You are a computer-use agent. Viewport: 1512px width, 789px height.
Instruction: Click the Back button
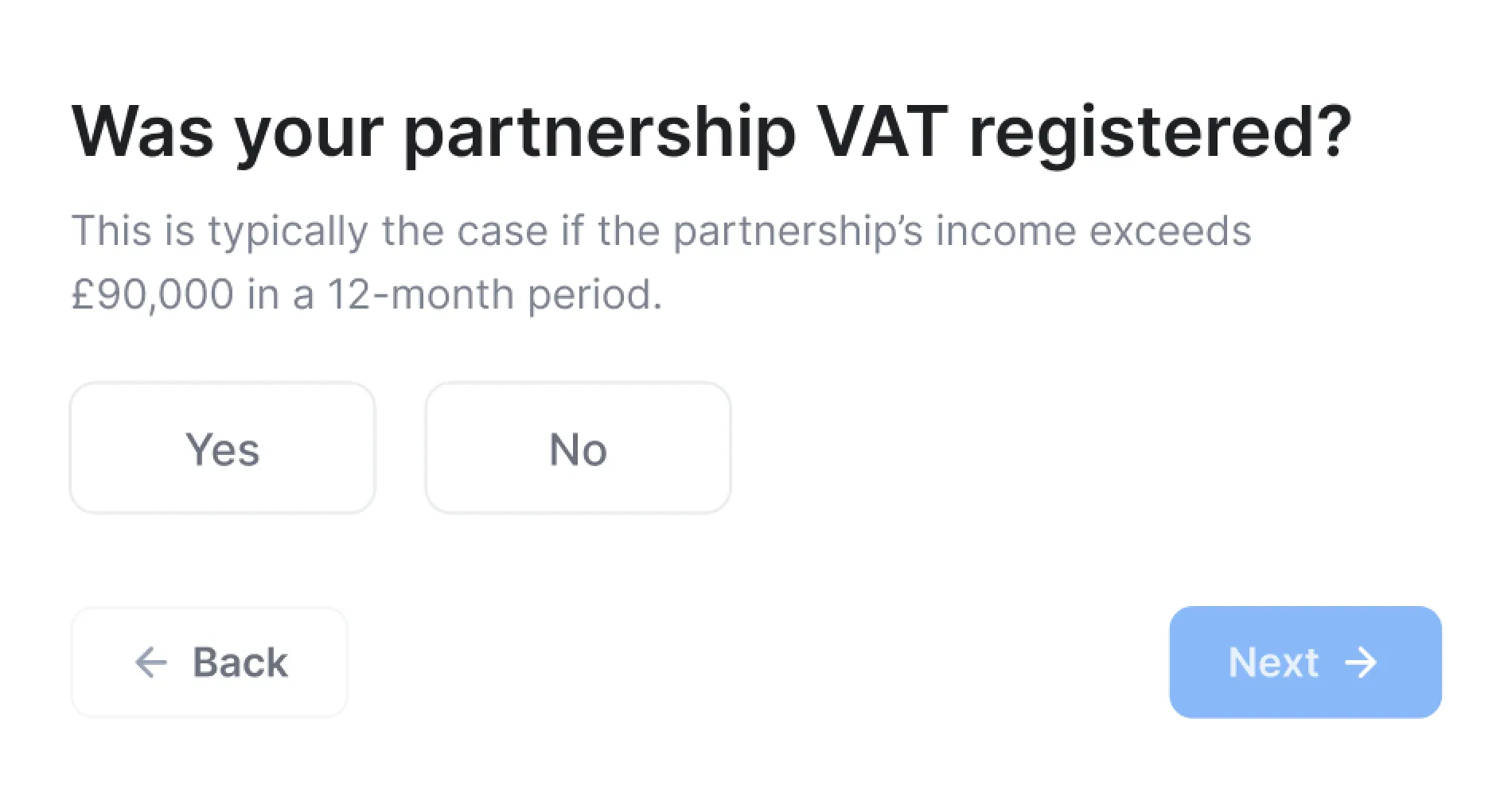[209, 663]
